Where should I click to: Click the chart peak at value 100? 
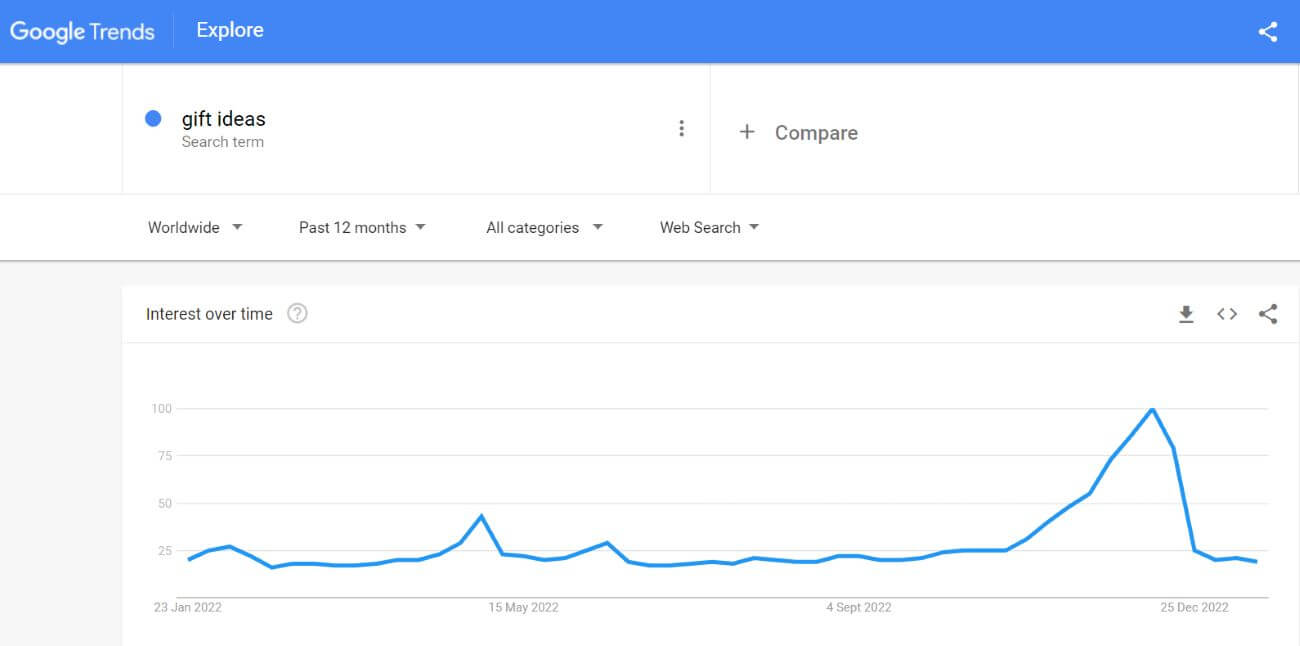point(1152,409)
